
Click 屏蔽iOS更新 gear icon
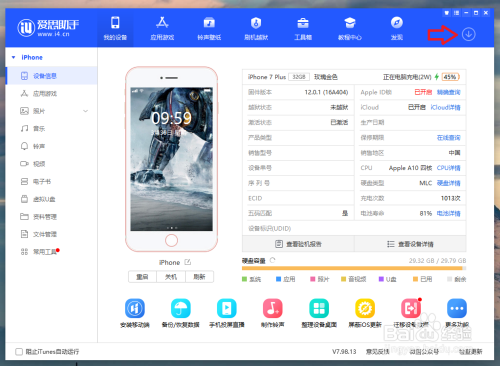point(365,308)
